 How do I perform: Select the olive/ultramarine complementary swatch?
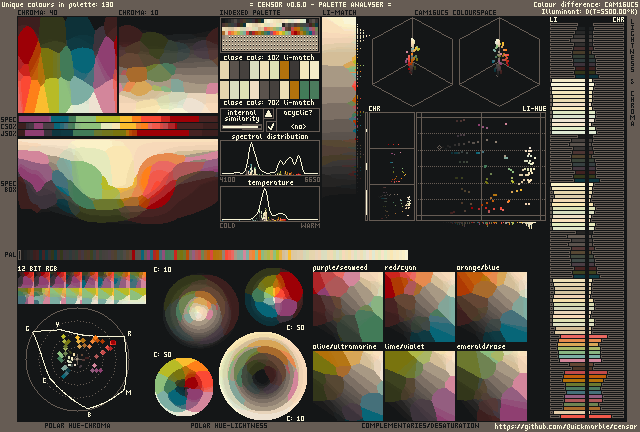(x=347, y=384)
